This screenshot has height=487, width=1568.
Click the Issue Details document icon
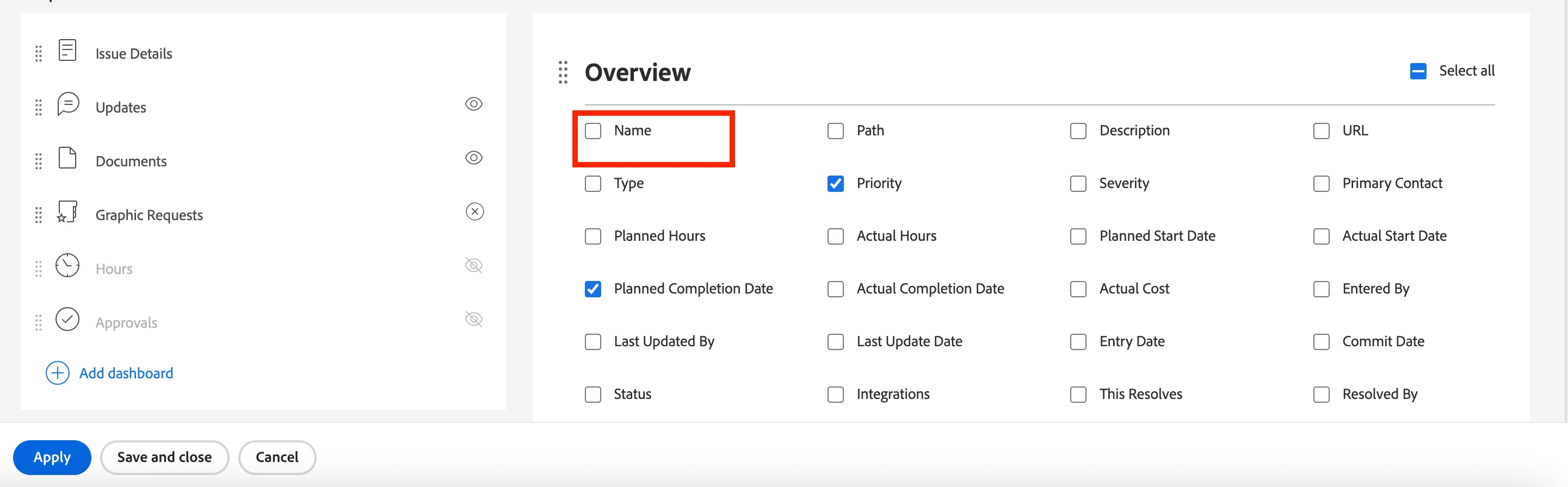[67, 51]
